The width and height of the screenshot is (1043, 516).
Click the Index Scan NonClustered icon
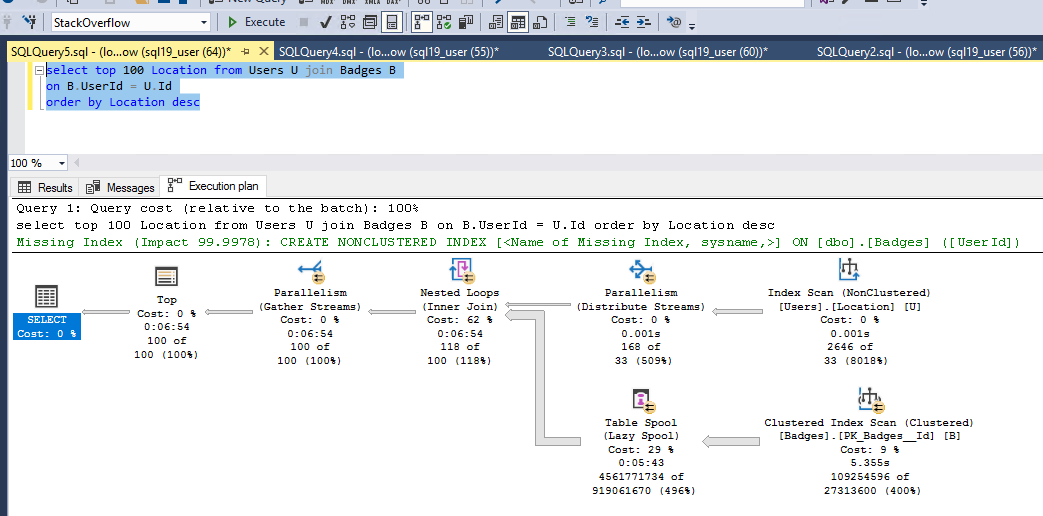pos(849,271)
